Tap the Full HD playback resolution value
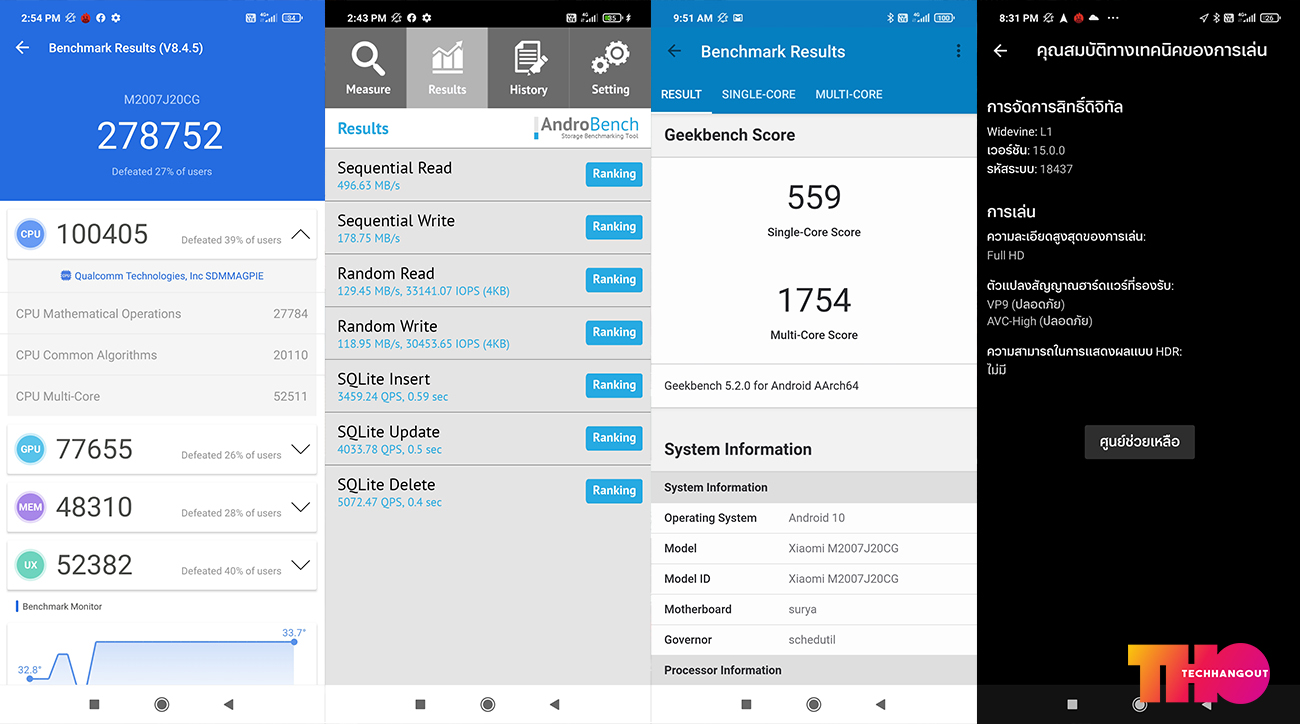 tap(1006, 255)
